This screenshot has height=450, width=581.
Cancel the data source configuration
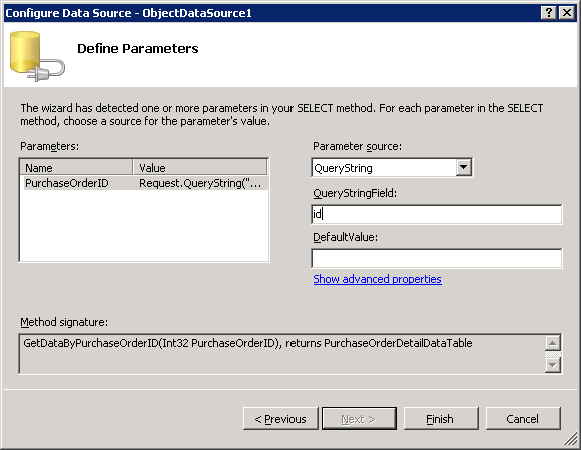523,419
